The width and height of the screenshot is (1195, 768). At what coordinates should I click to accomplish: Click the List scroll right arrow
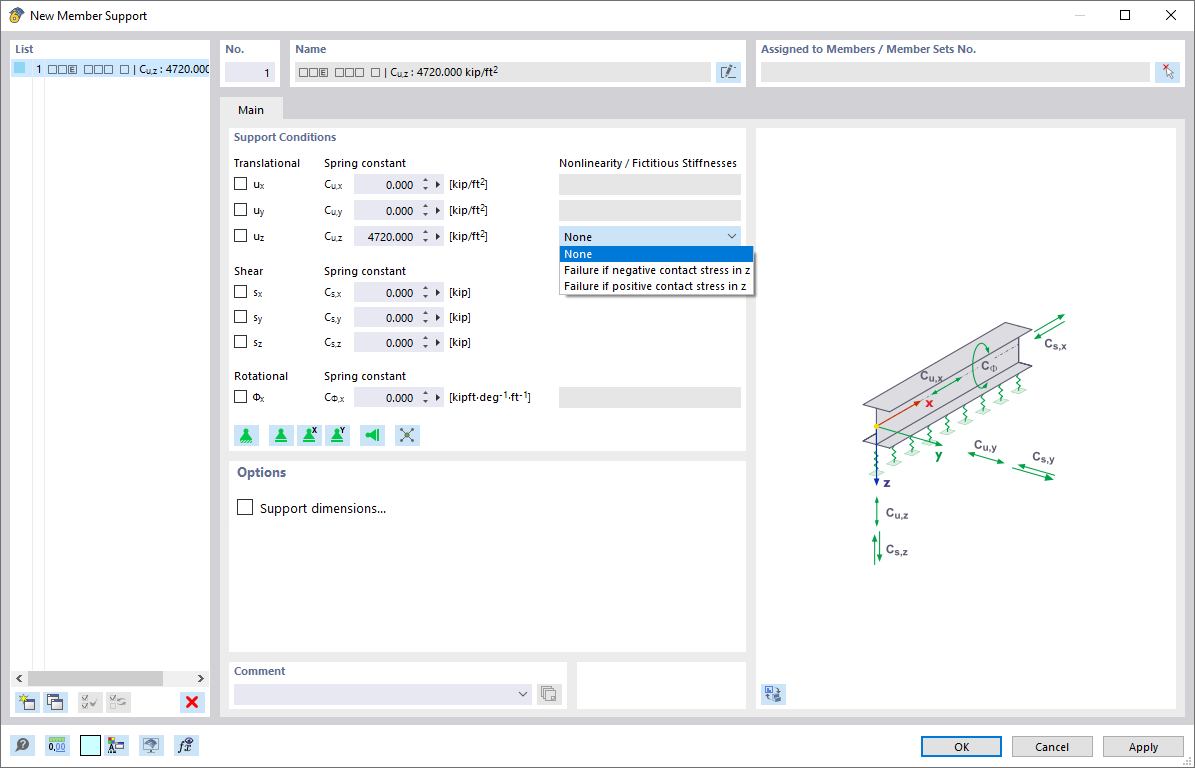point(200,678)
